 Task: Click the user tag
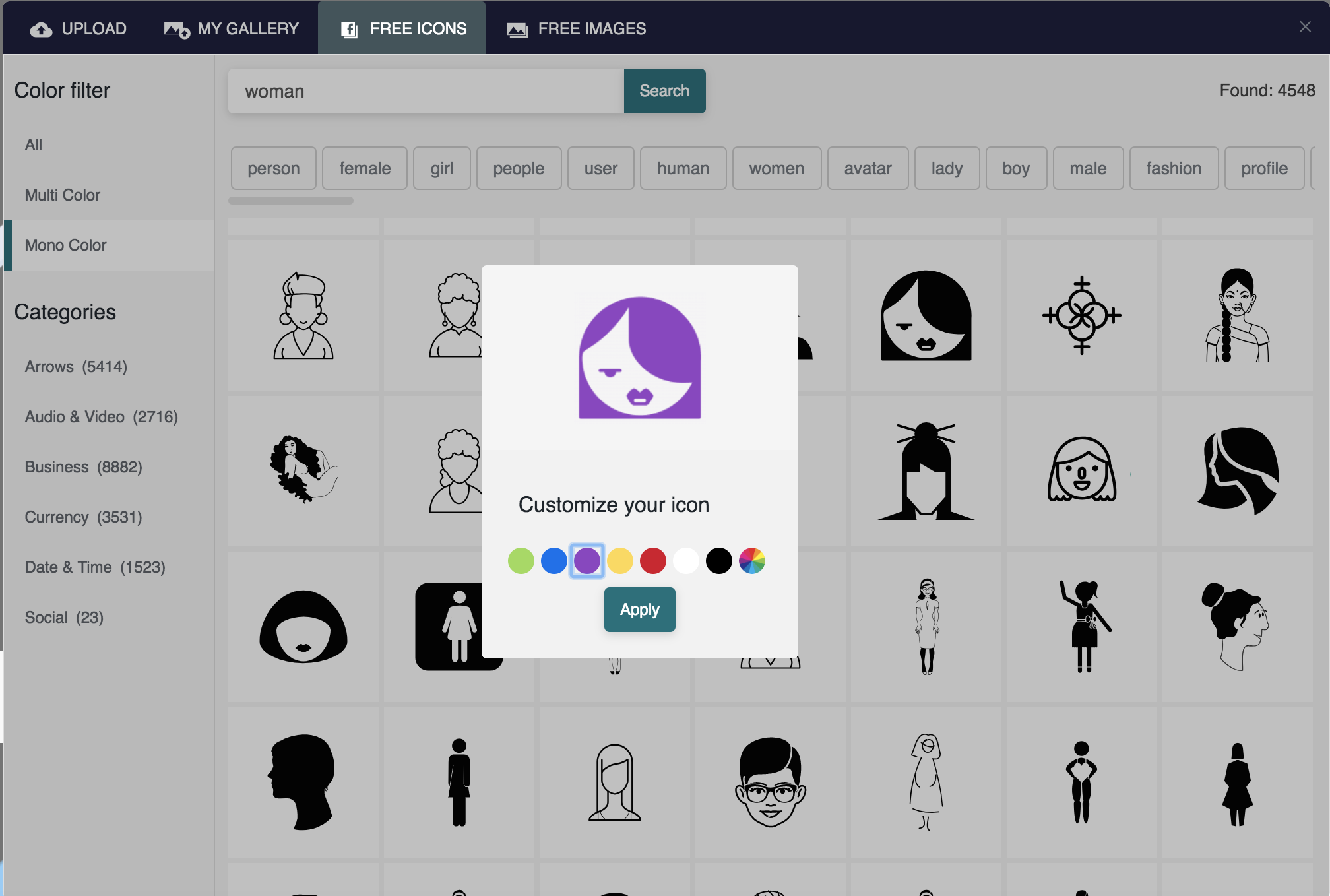click(x=601, y=168)
